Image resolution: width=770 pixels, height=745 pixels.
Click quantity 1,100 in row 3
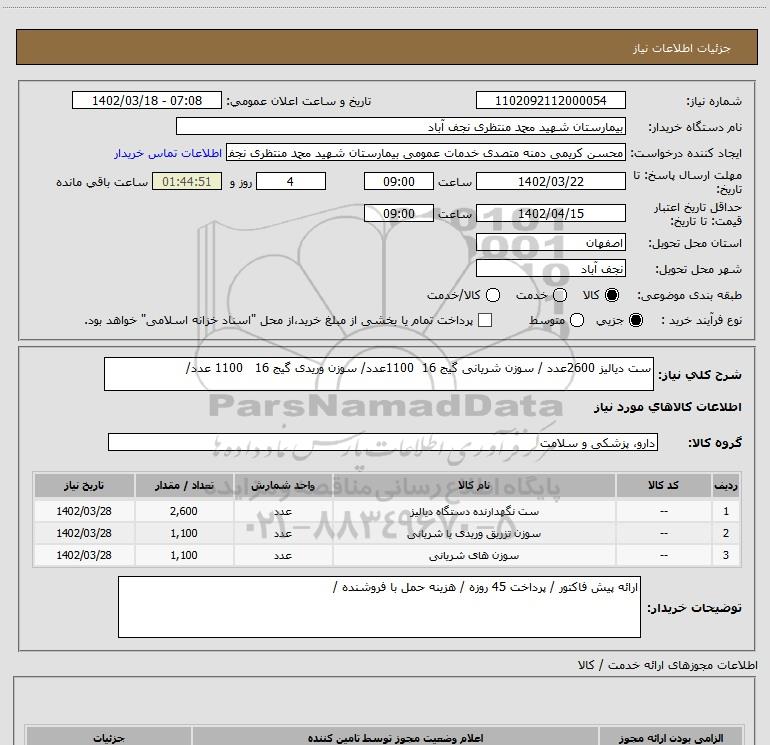click(x=184, y=555)
